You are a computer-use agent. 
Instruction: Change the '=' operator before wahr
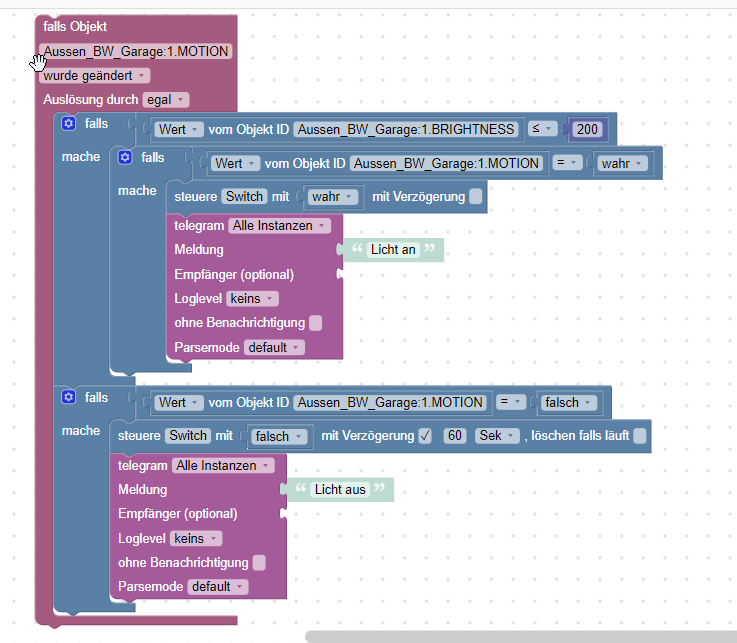coord(567,163)
